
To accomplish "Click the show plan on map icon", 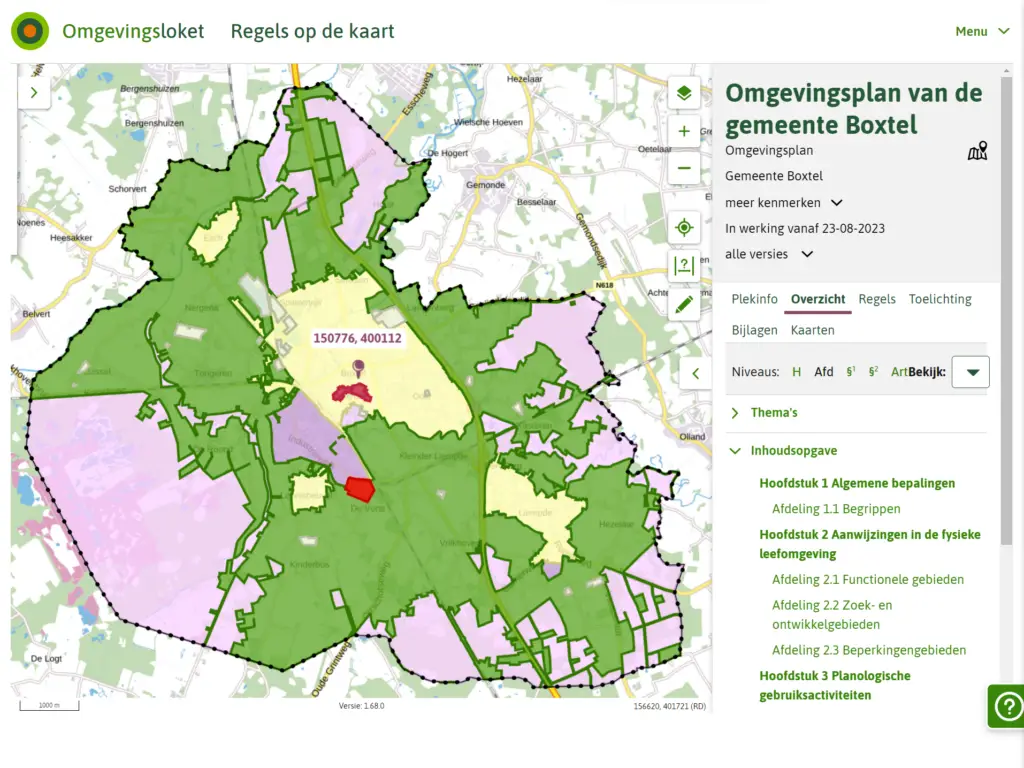I will click(x=977, y=151).
